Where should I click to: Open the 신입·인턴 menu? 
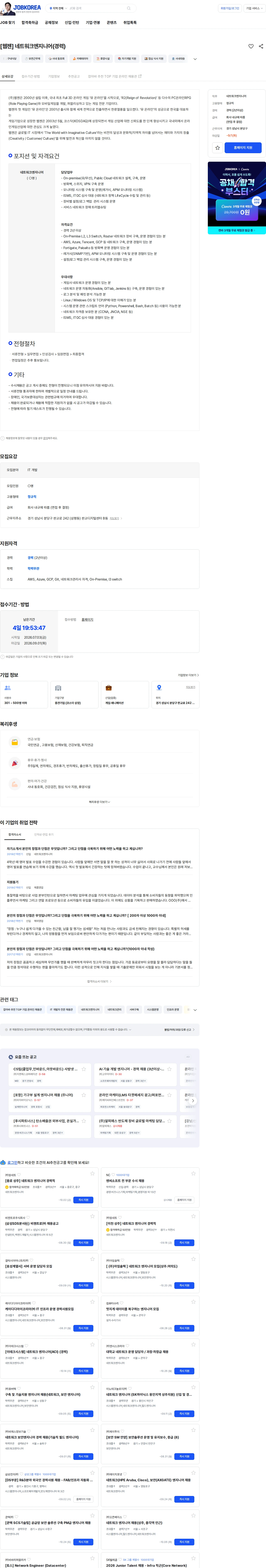point(72,23)
